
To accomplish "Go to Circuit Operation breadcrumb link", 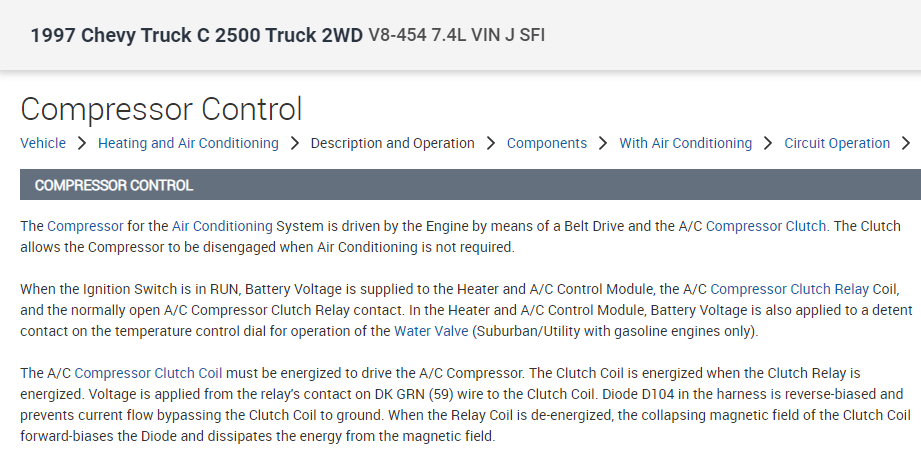I will (837, 143).
